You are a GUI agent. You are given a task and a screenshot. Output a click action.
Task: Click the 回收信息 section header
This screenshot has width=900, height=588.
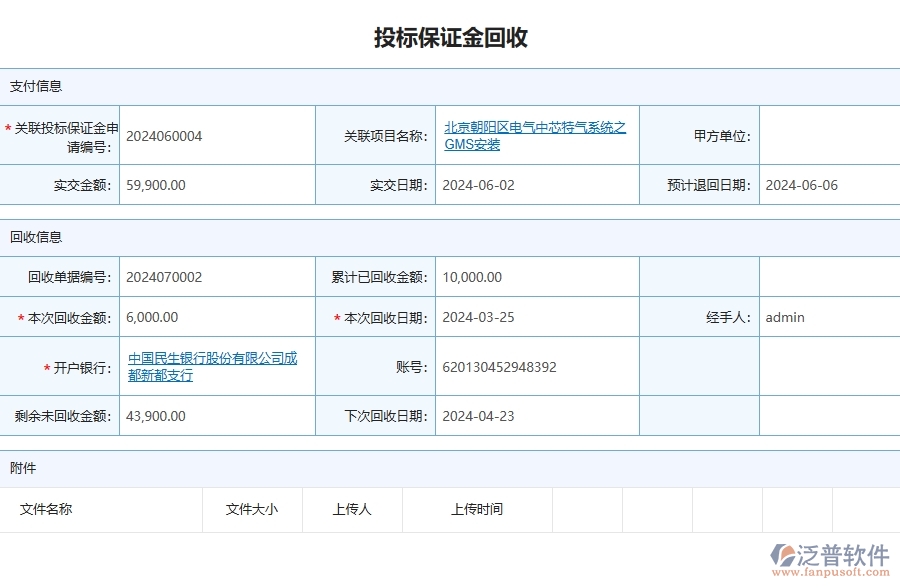point(31,237)
